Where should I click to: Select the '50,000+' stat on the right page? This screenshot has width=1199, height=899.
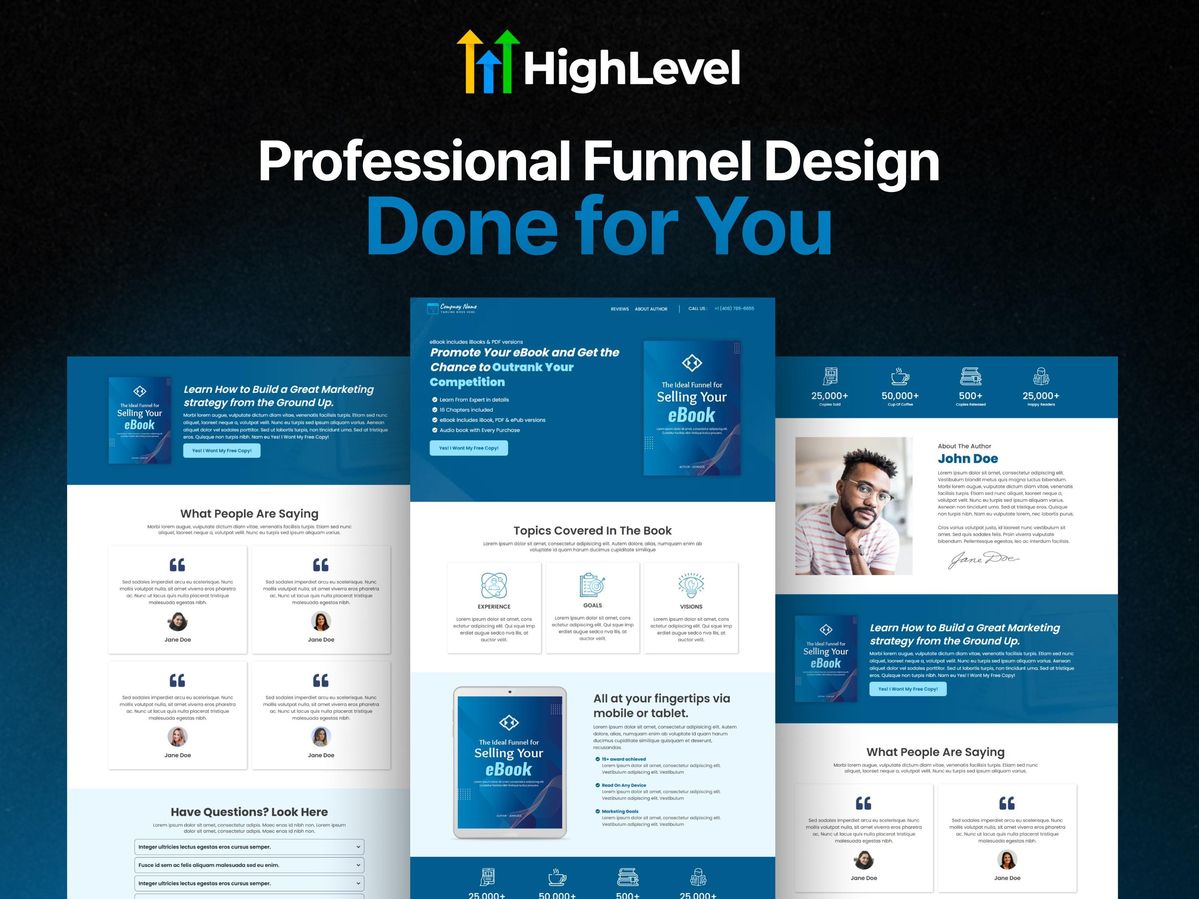click(900, 396)
